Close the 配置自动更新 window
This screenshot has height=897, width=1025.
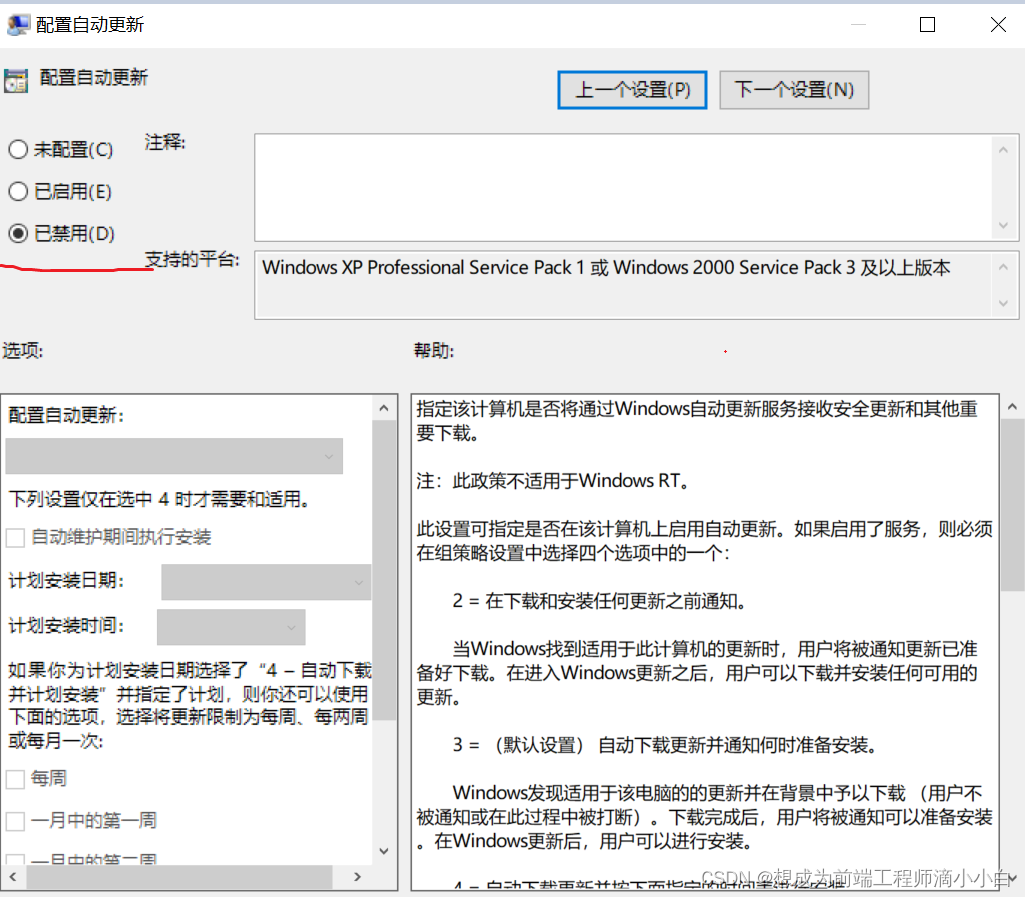pos(998,25)
